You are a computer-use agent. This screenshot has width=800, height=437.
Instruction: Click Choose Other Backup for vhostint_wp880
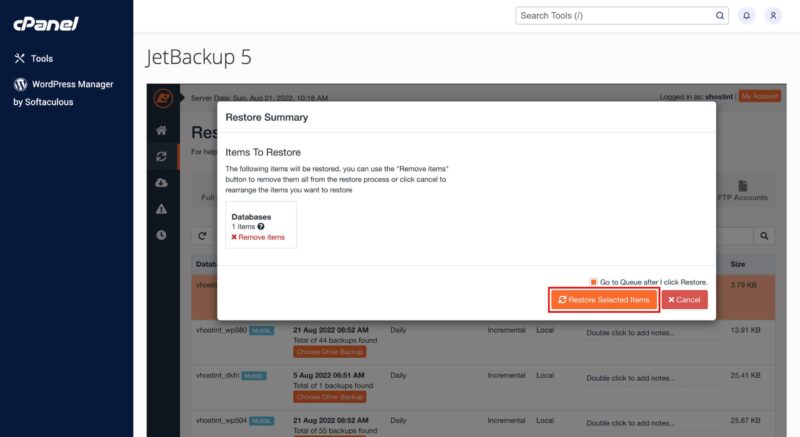point(330,352)
